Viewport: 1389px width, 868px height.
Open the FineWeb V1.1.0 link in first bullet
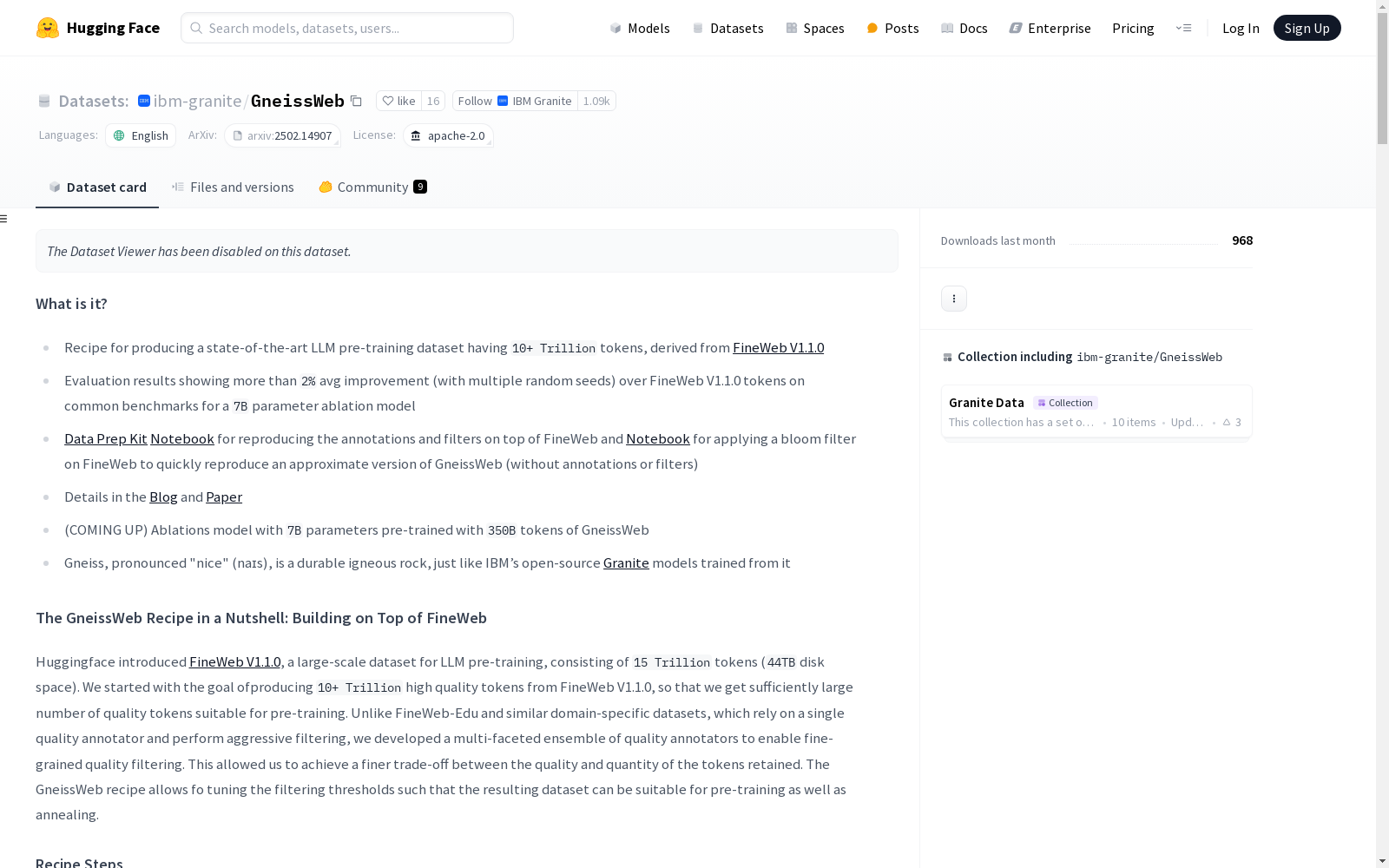point(778,348)
